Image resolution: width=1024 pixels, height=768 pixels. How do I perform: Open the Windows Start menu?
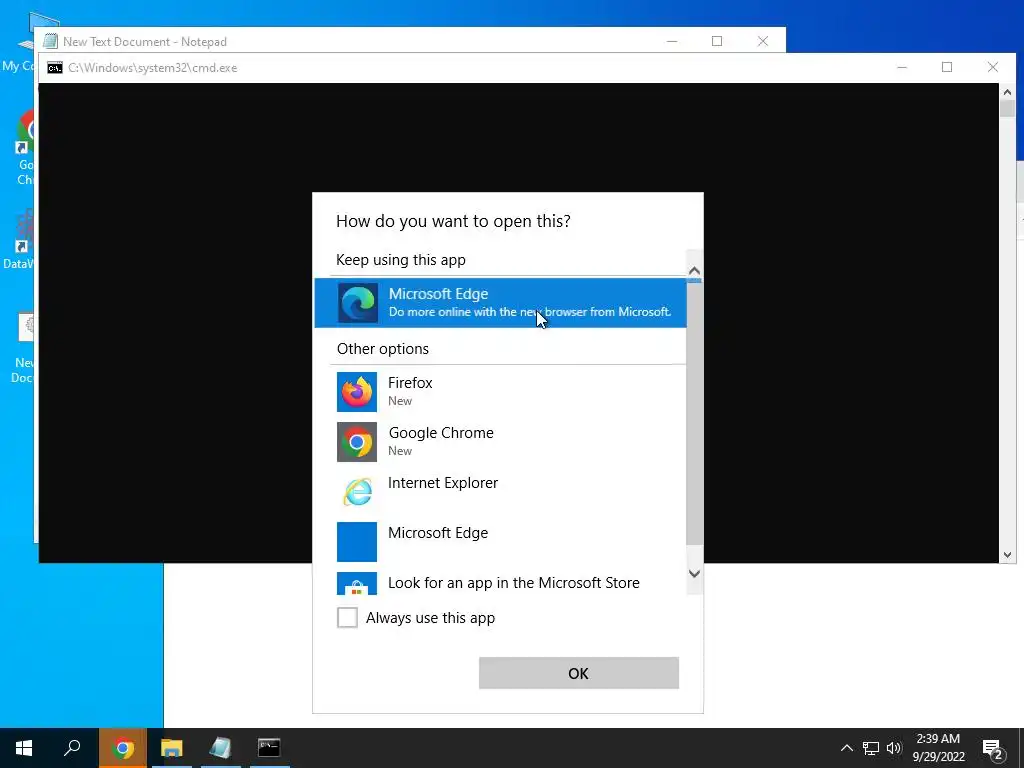pyautogui.click(x=24, y=748)
